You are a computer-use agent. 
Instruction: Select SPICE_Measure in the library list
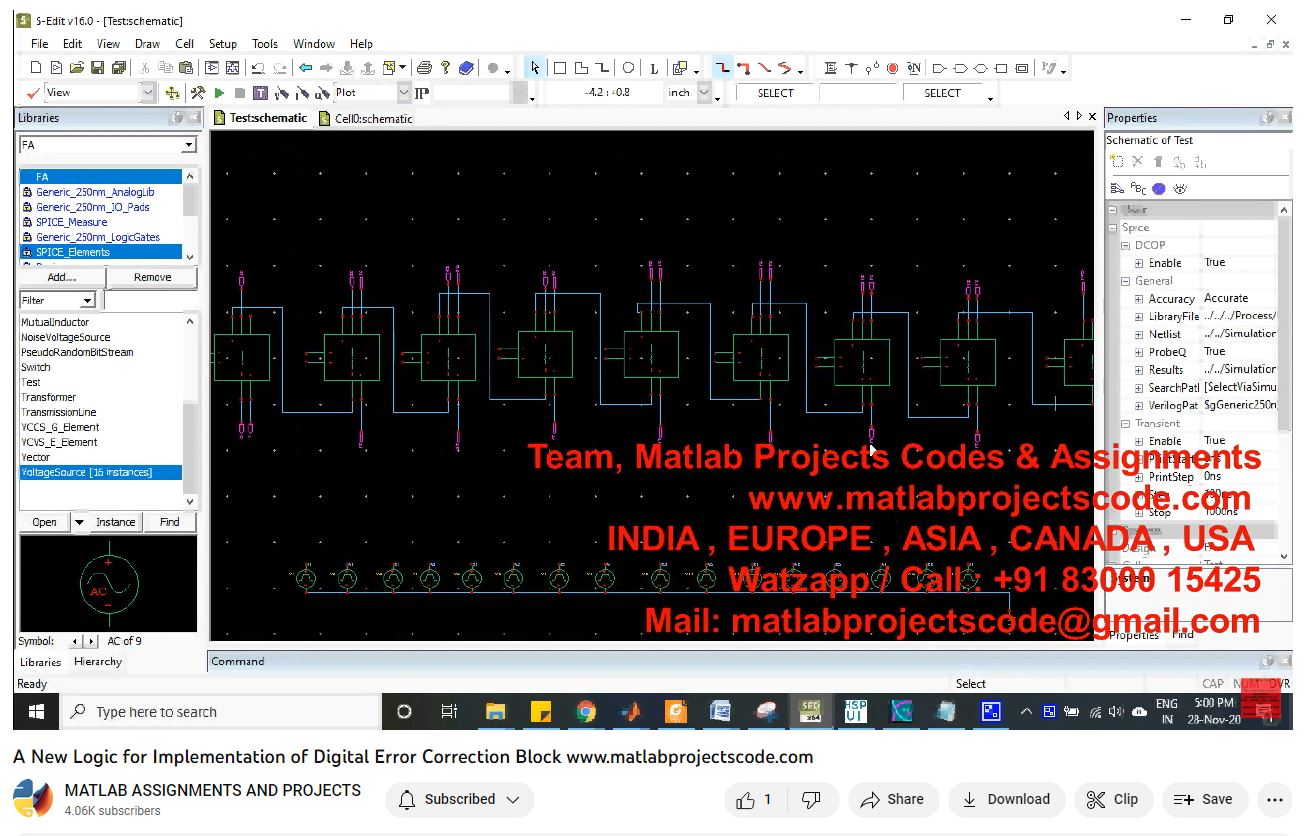click(x=72, y=222)
